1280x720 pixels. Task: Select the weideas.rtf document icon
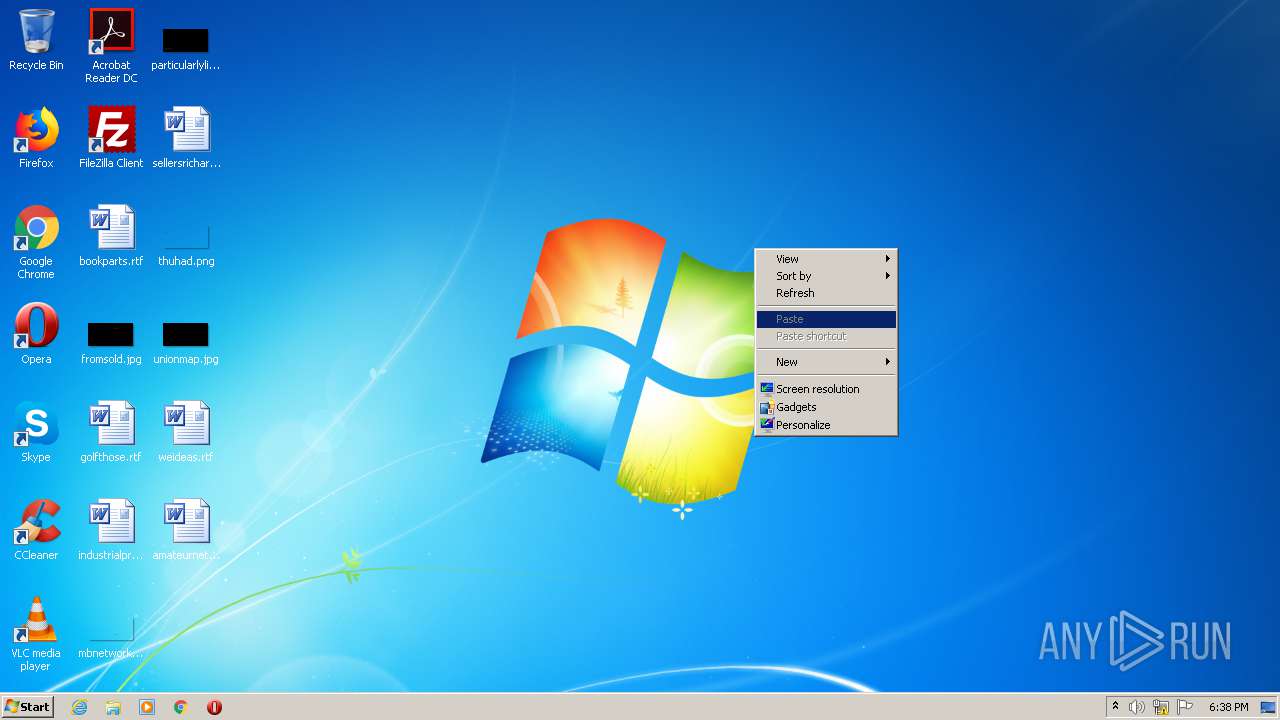point(186,432)
